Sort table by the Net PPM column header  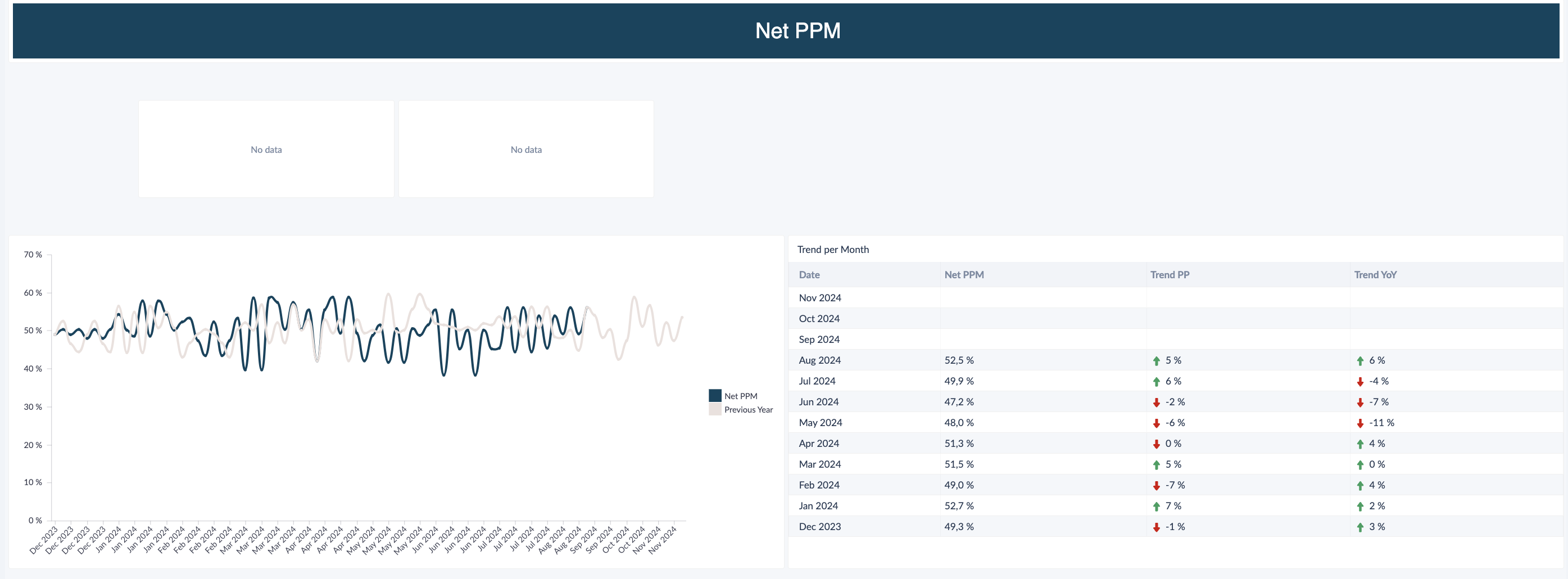(964, 274)
